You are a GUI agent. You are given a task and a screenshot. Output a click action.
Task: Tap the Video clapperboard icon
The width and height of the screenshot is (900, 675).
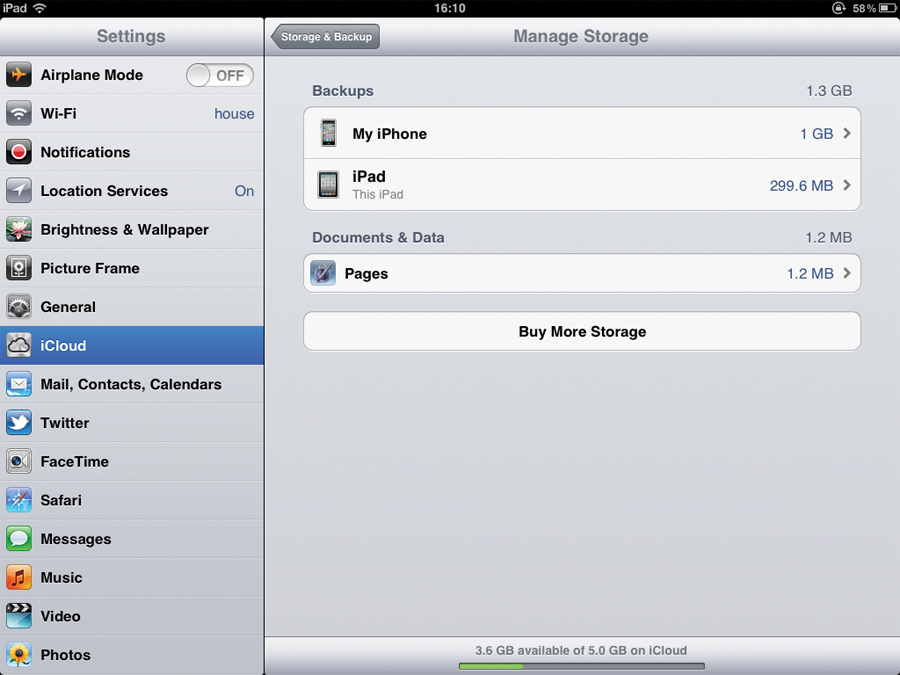click(x=19, y=616)
